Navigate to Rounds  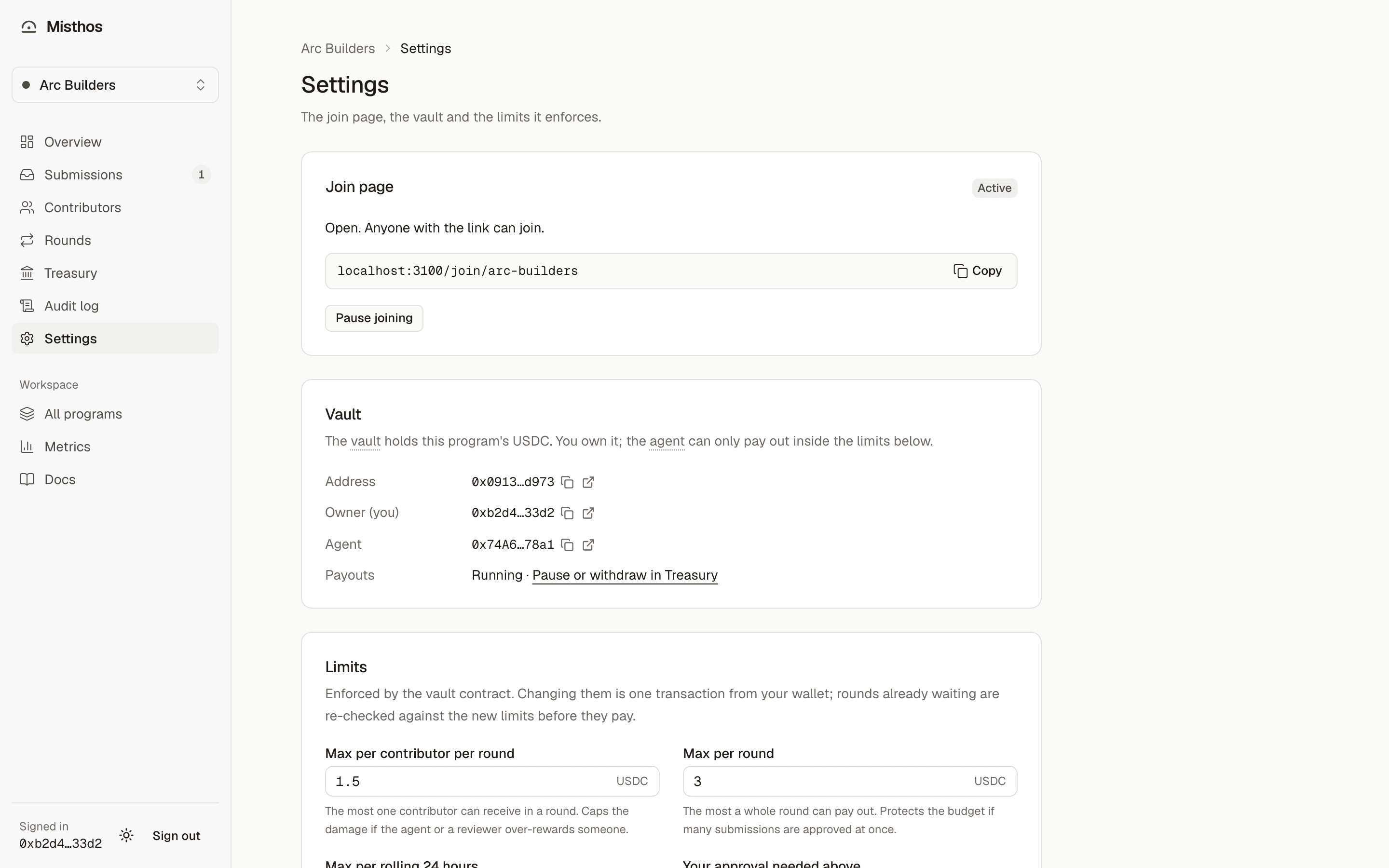tap(115, 240)
